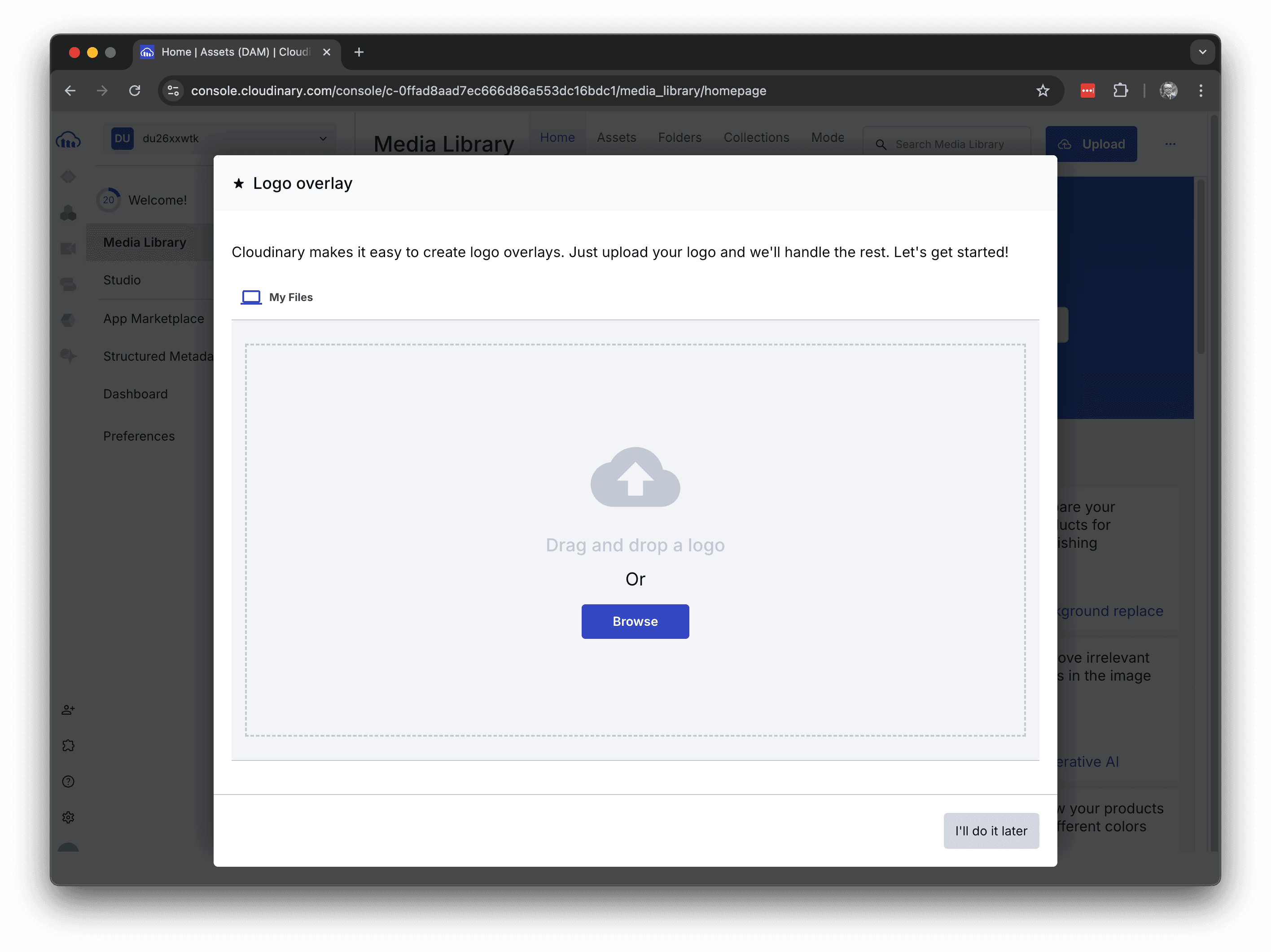Screen dimensions: 1271x952
Task: Bookmark this page with the star icon
Action: [1042, 91]
